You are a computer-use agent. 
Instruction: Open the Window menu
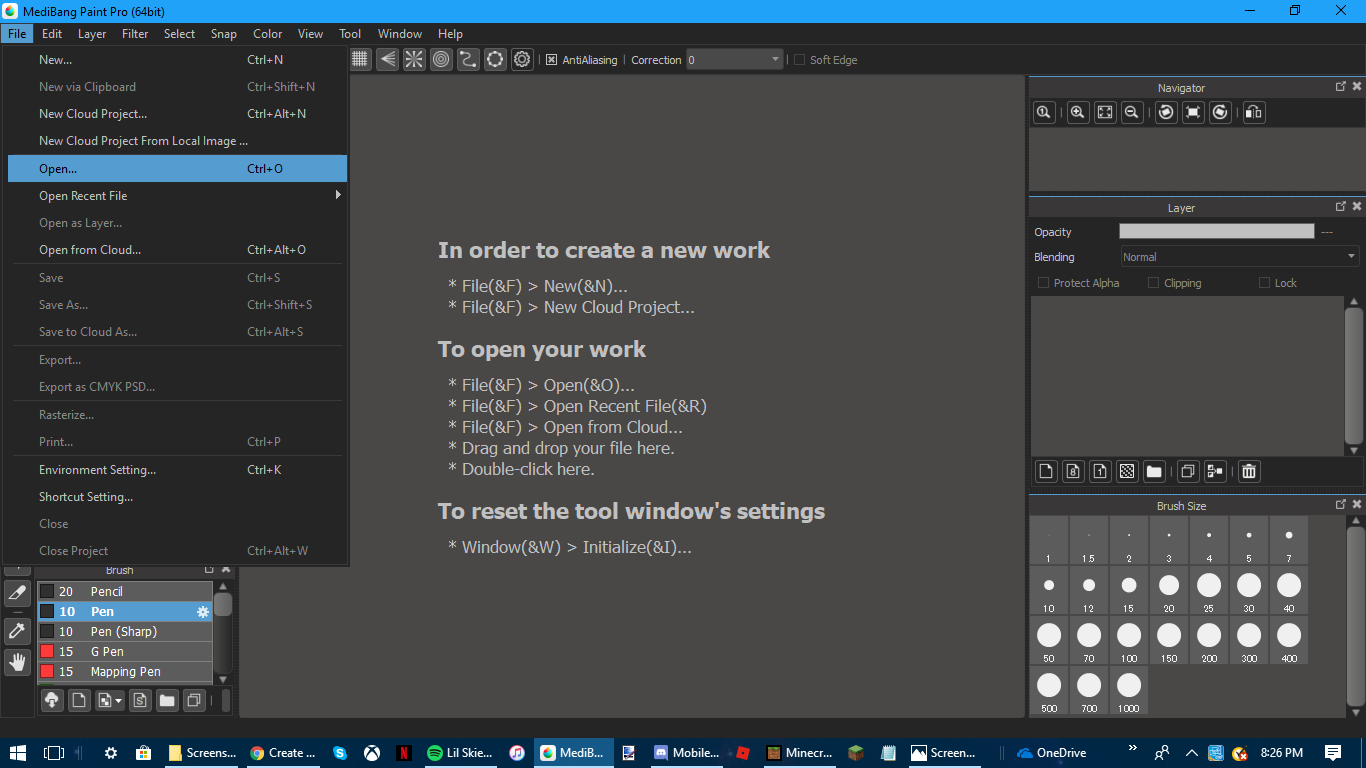[x=400, y=33]
